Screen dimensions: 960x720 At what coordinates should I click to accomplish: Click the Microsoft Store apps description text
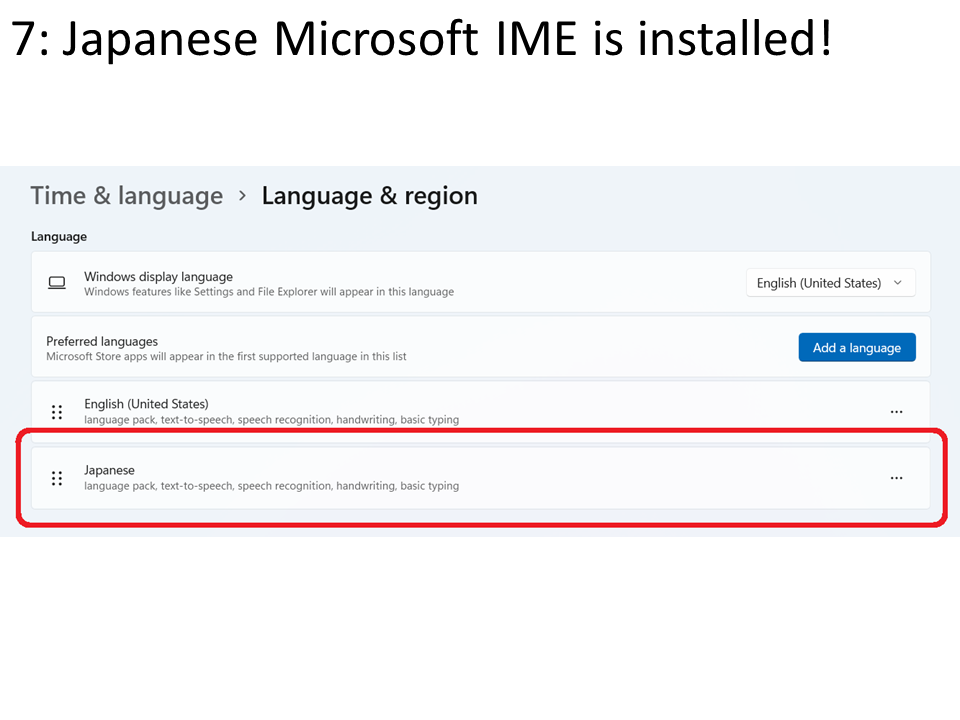[227, 356]
